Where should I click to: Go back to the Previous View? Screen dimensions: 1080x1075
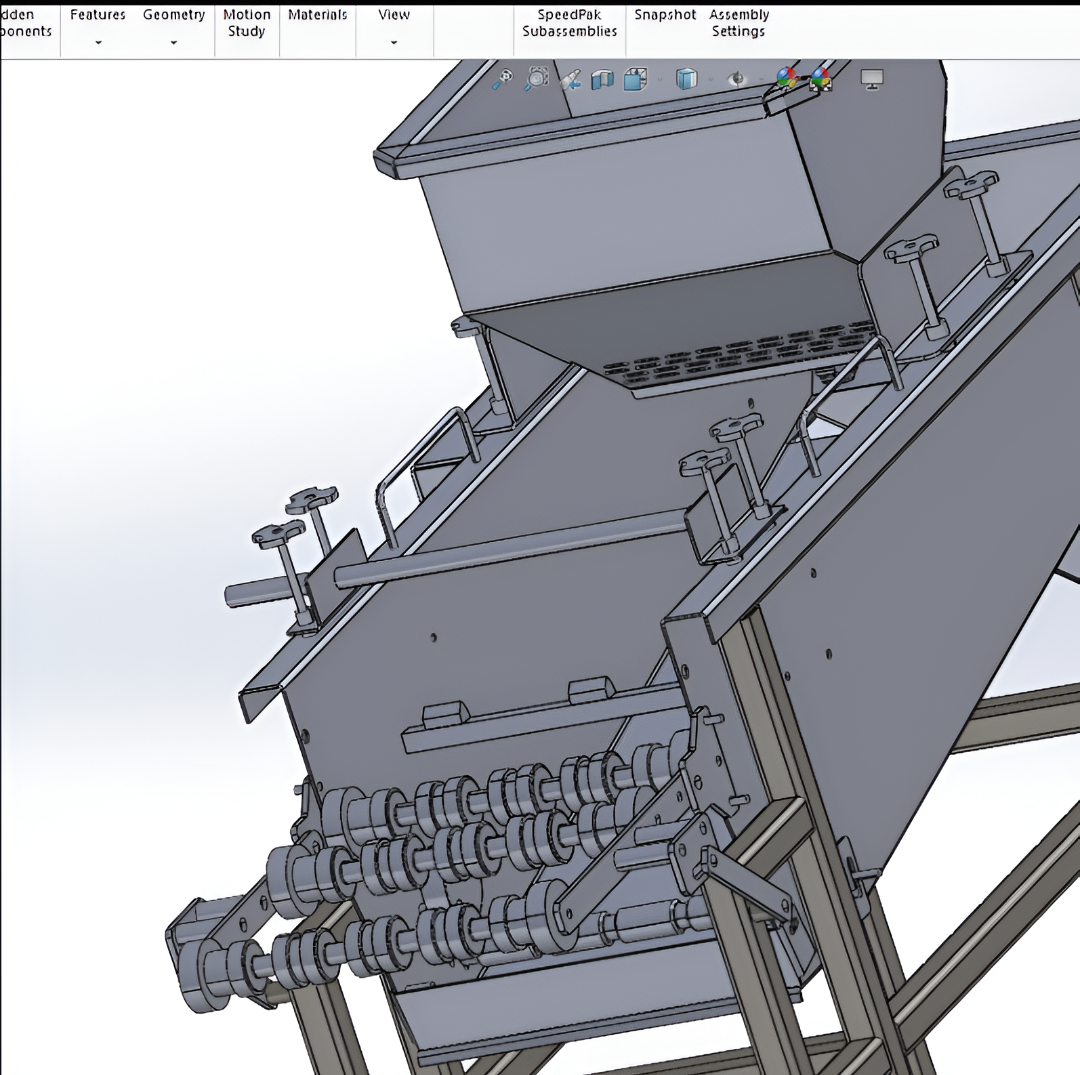coord(570,79)
